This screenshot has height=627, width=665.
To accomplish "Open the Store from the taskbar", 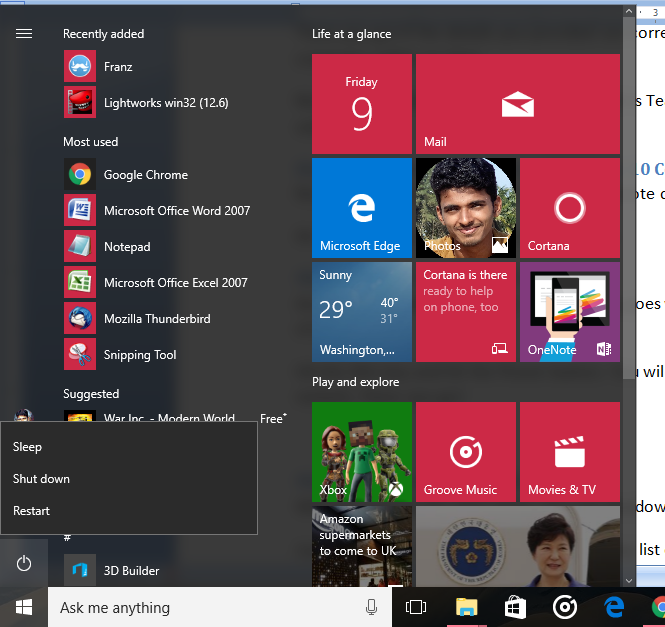I will (x=515, y=607).
